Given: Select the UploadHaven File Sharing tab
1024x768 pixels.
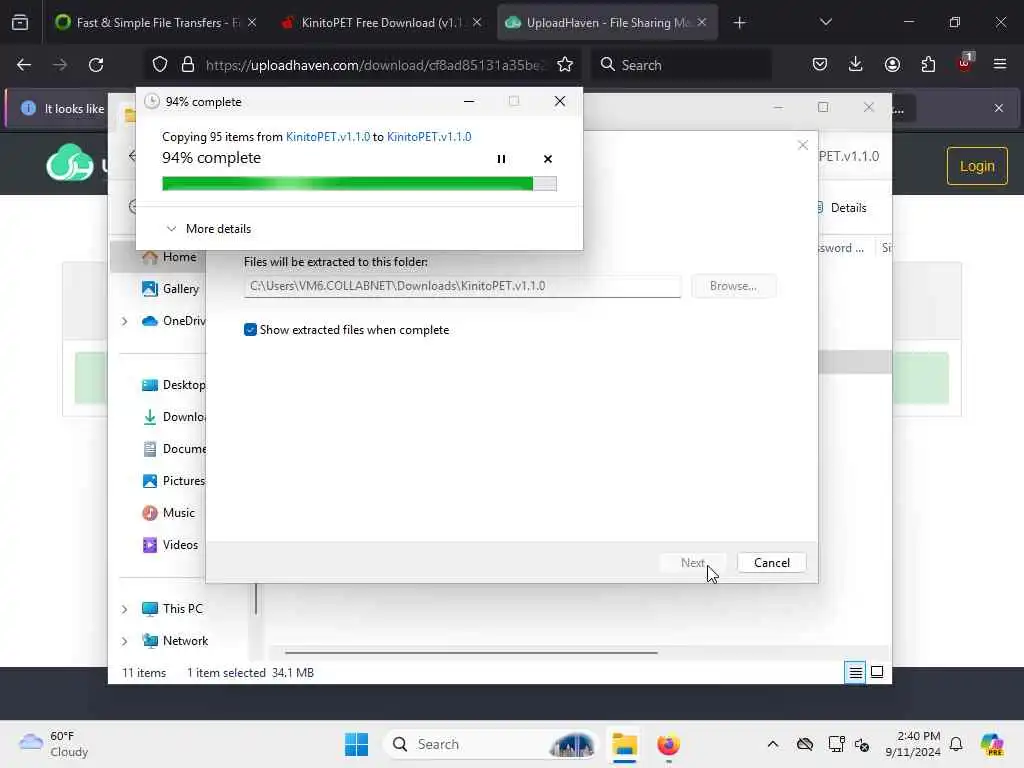Looking at the screenshot, I should point(607,23).
